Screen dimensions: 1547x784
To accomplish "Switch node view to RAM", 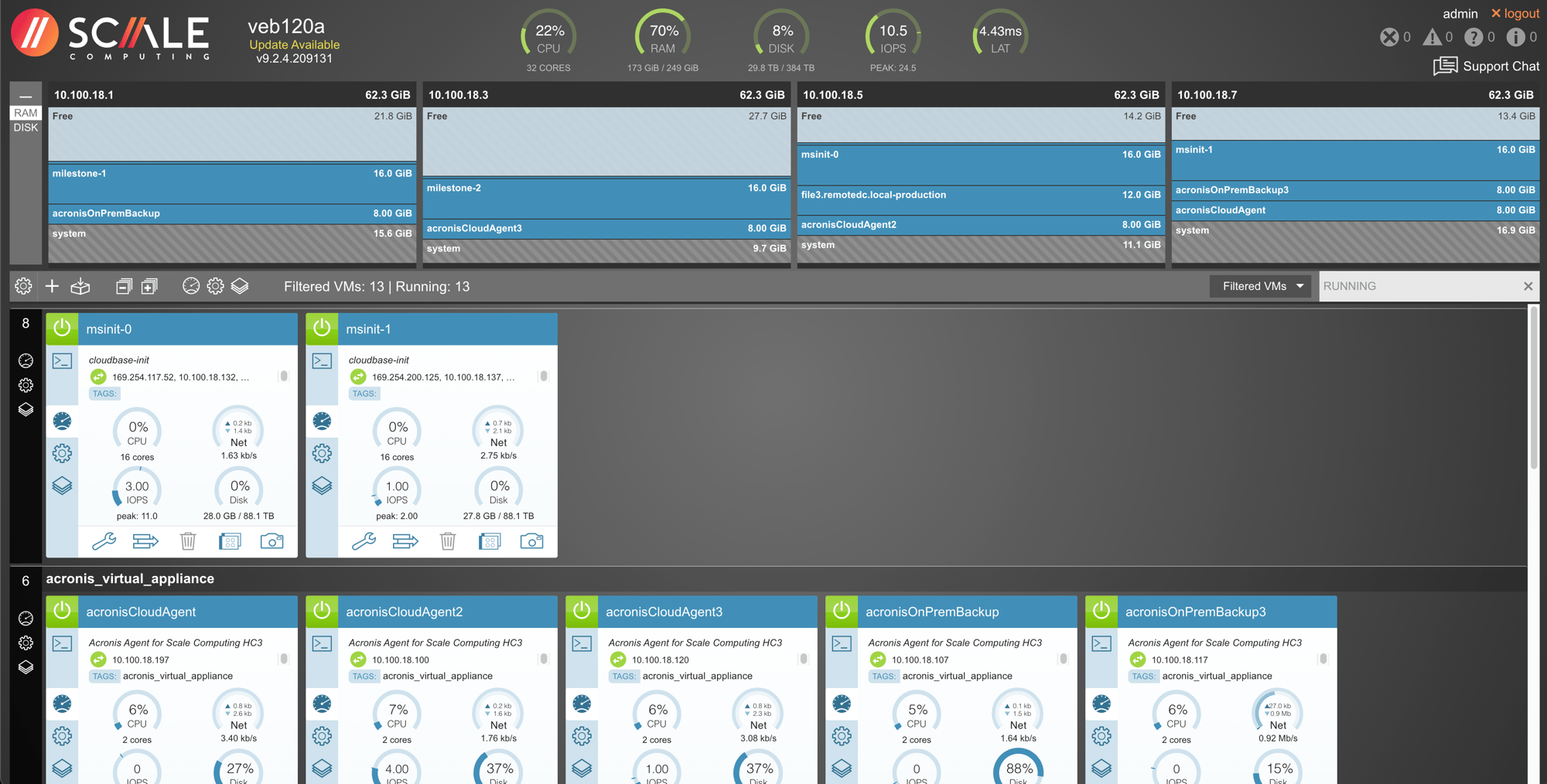I will click(x=26, y=113).
